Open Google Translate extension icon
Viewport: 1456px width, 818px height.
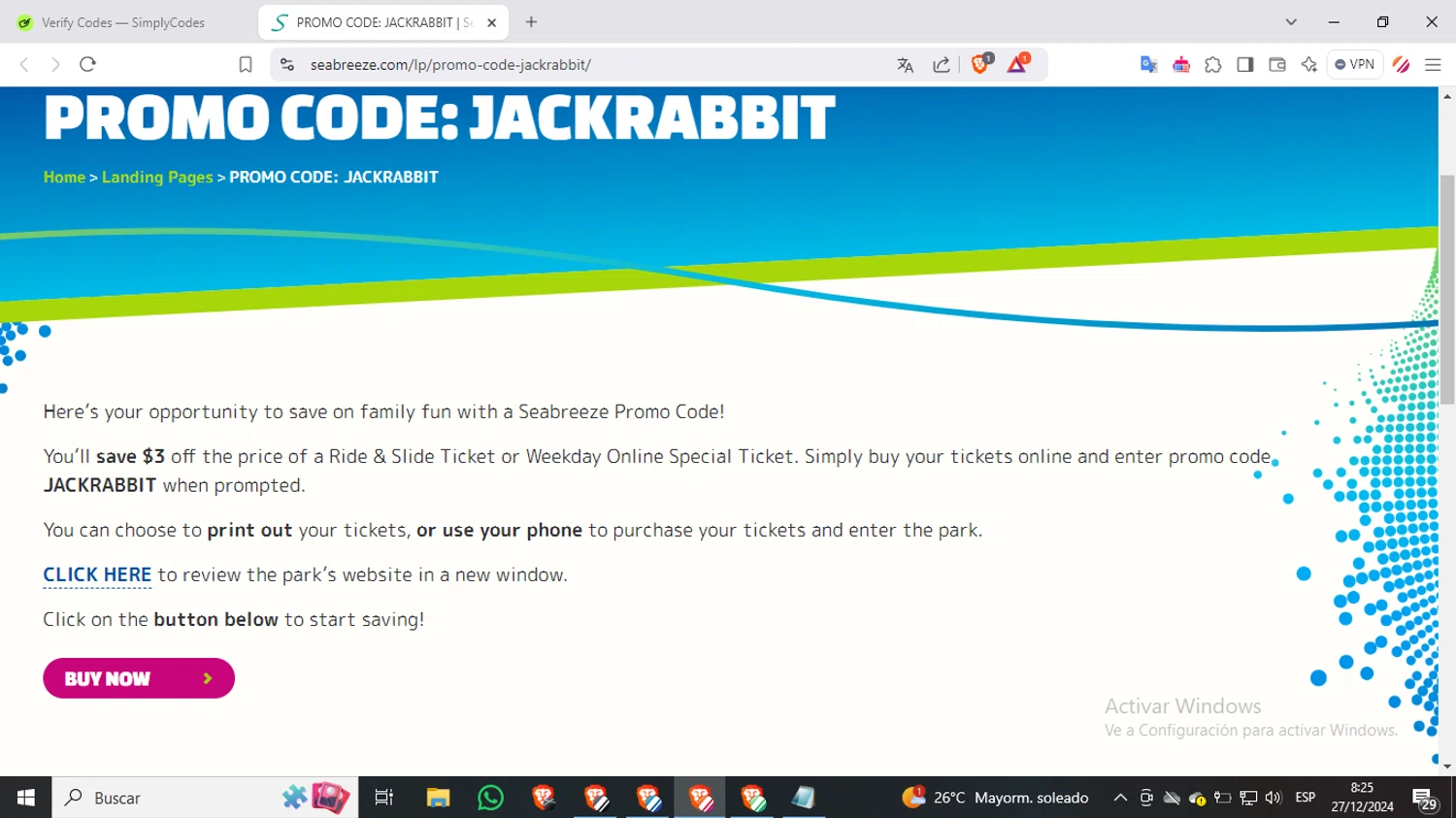1148,65
